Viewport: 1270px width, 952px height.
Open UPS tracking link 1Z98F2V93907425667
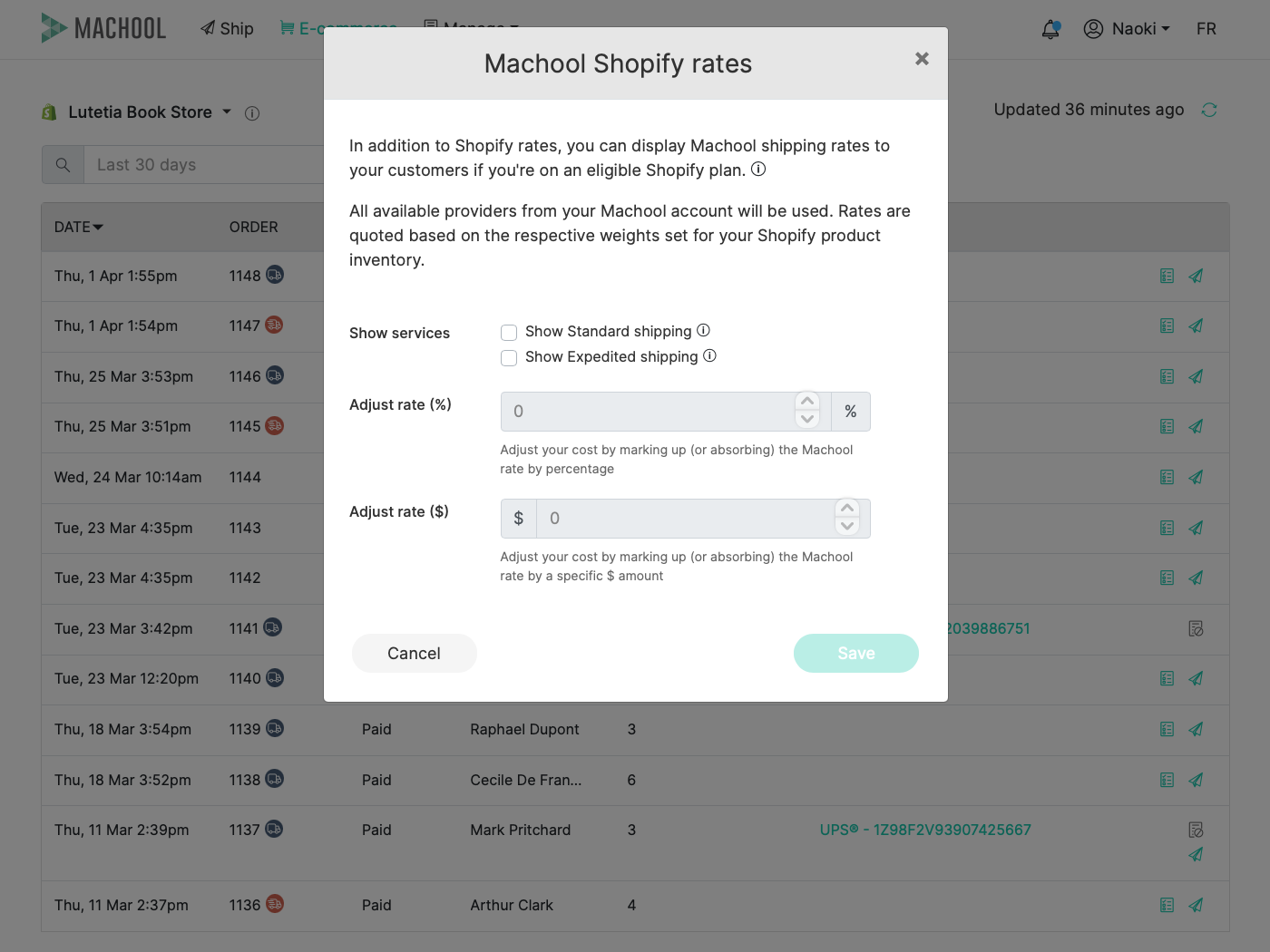pyautogui.click(x=925, y=830)
